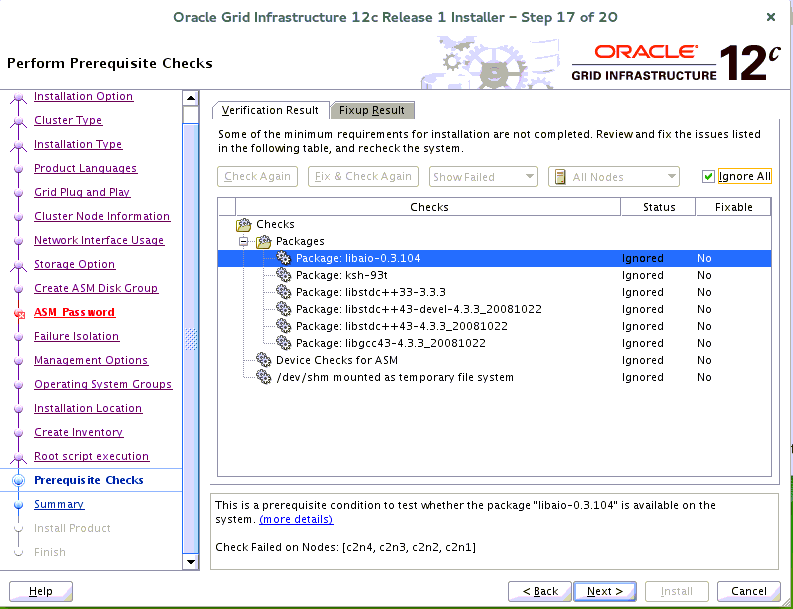The image size is (793, 609).
Task: Go to Product Languages step
Action: (x=85, y=168)
